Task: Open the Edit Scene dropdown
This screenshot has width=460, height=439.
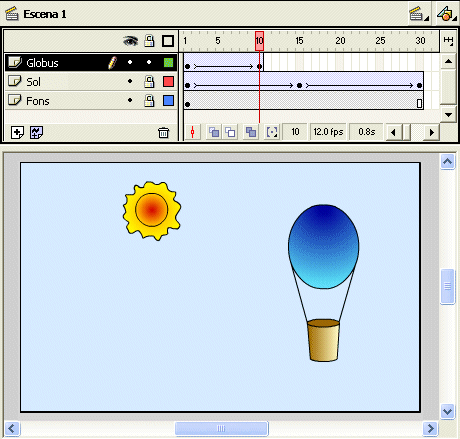Action: (419, 14)
